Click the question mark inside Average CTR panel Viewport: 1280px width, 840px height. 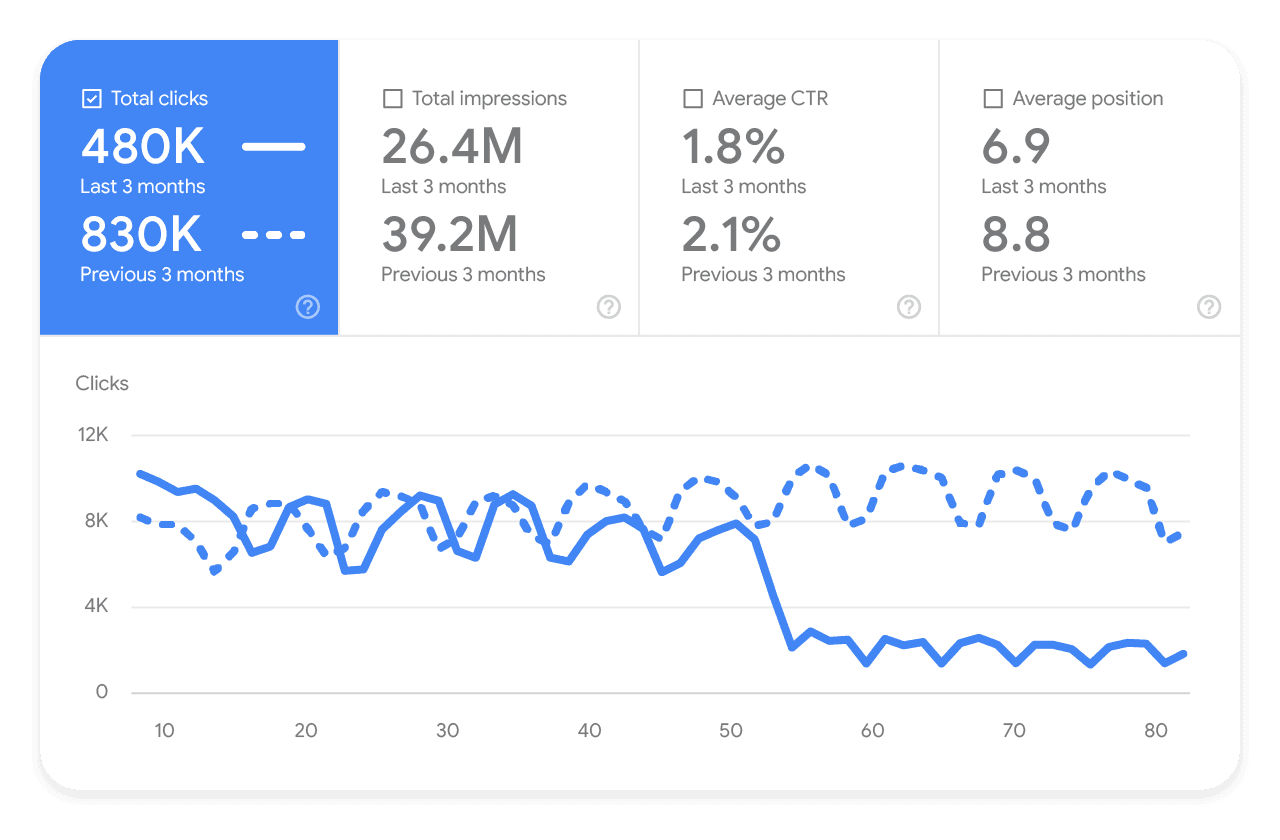point(909,307)
